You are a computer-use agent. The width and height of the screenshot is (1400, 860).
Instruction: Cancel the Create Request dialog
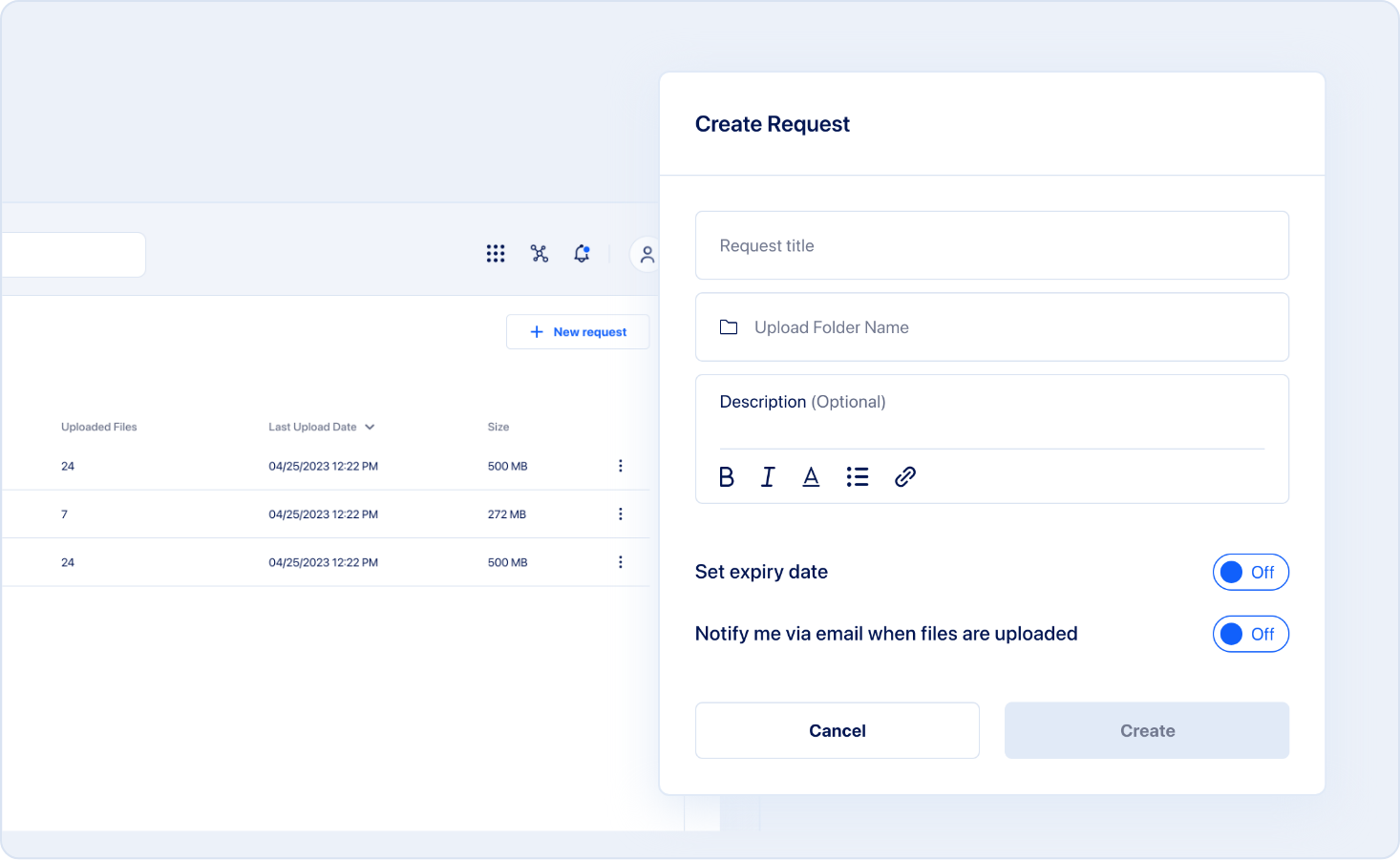point(837,731)
